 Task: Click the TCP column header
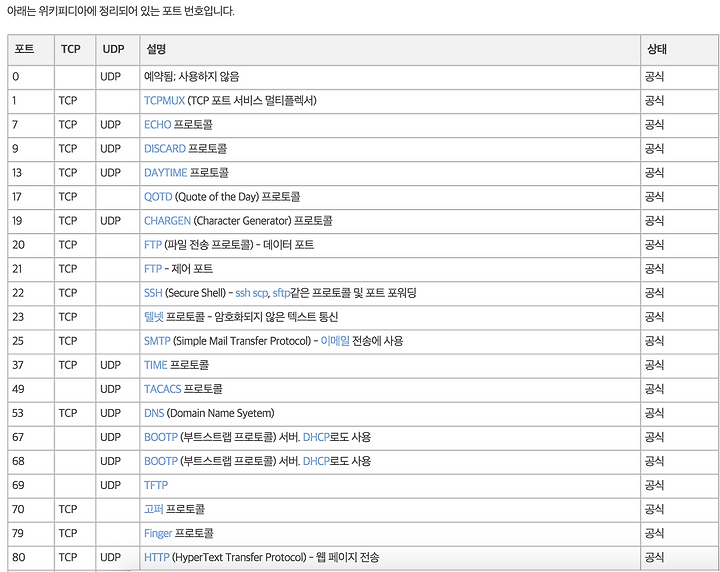click(x=75, y=50)
